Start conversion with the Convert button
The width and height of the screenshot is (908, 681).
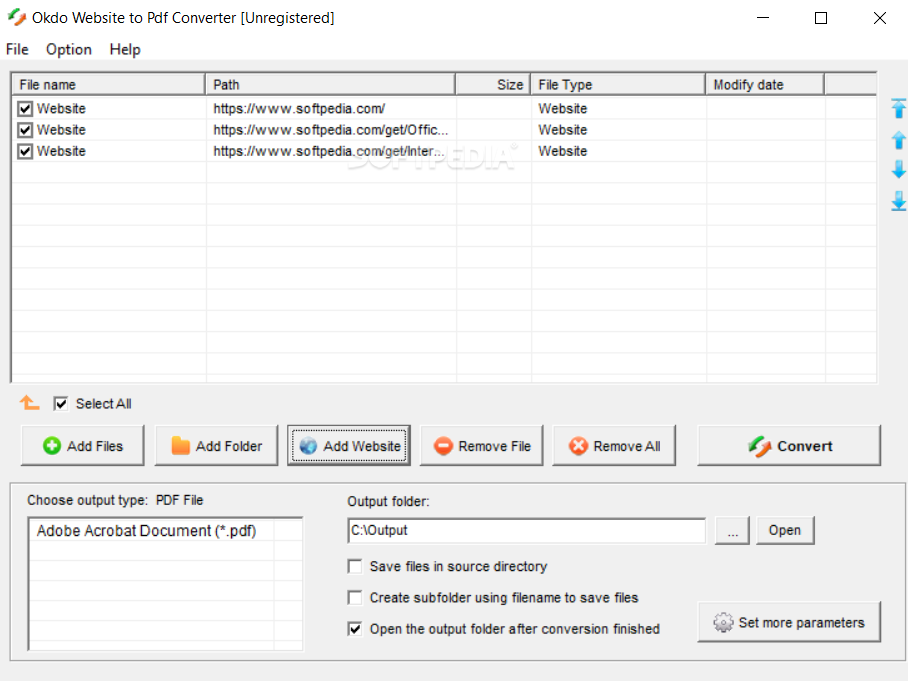click(x=789, y=446)
